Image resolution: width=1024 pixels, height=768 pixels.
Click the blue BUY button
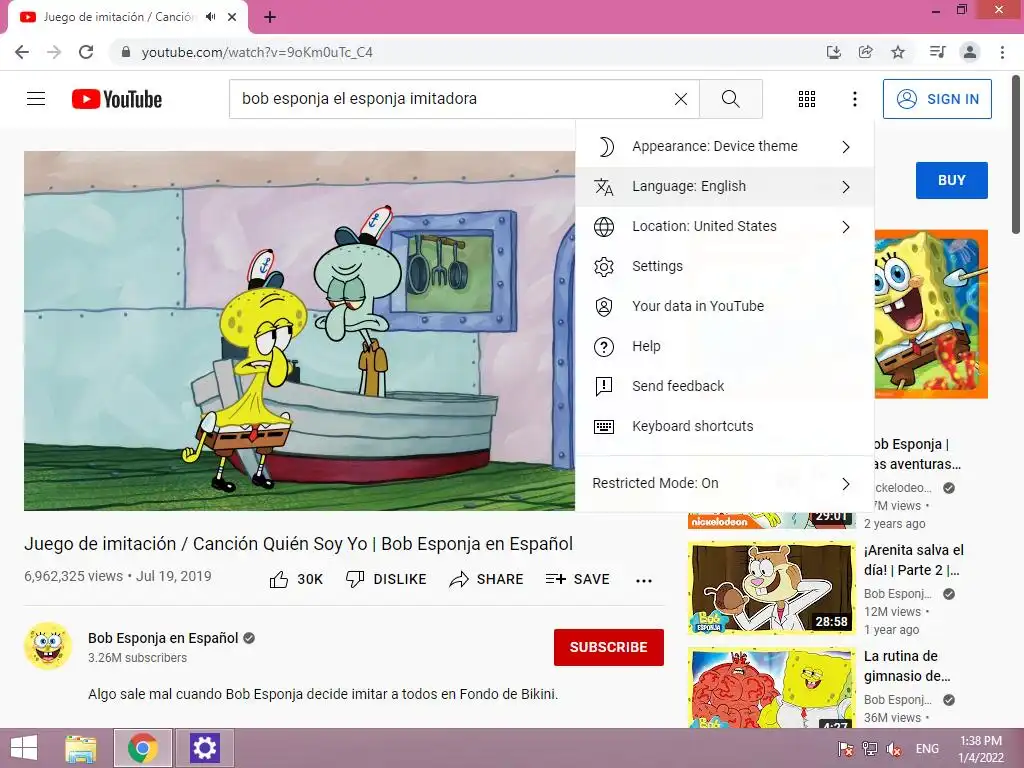pos(952,180)
